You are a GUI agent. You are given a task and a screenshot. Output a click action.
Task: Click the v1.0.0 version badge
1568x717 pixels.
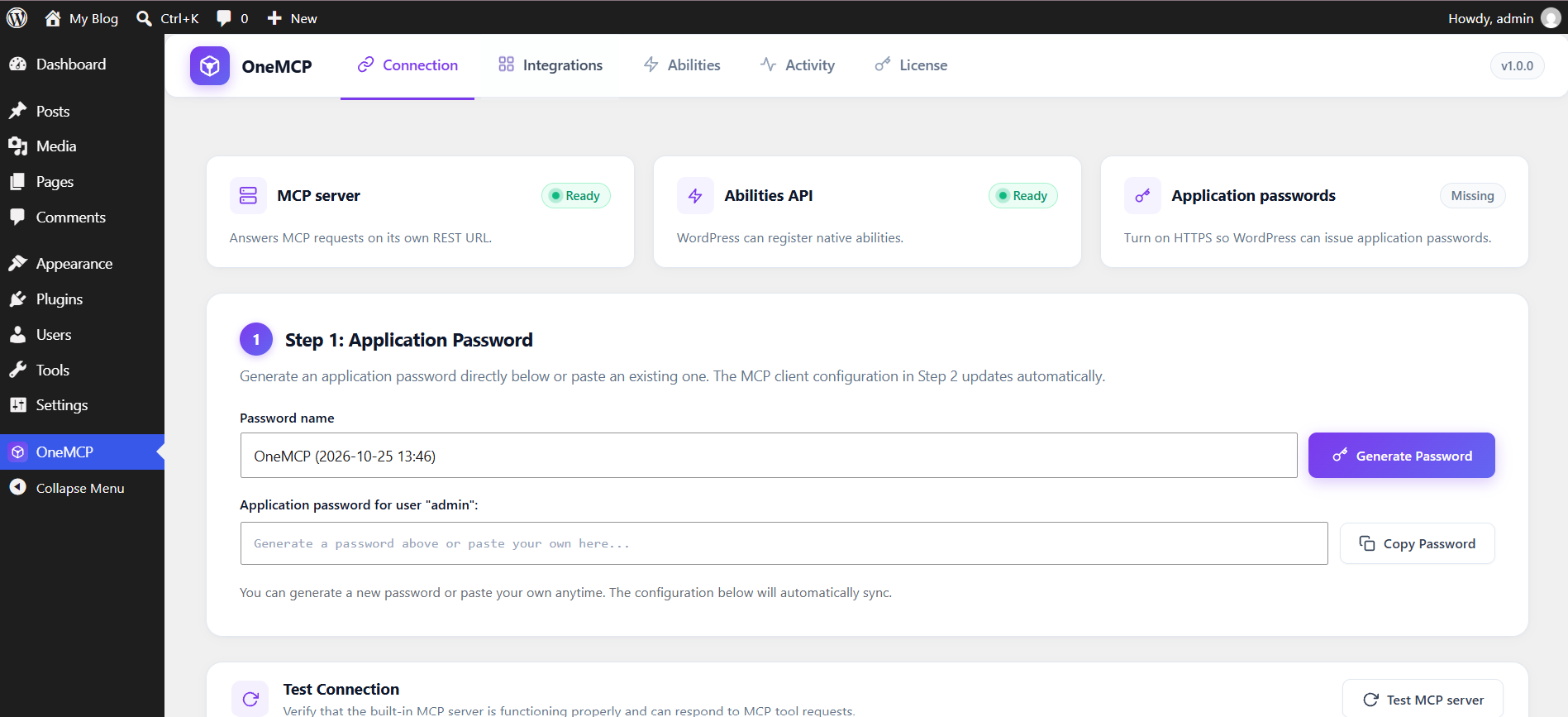click(x=1517, y=65)
